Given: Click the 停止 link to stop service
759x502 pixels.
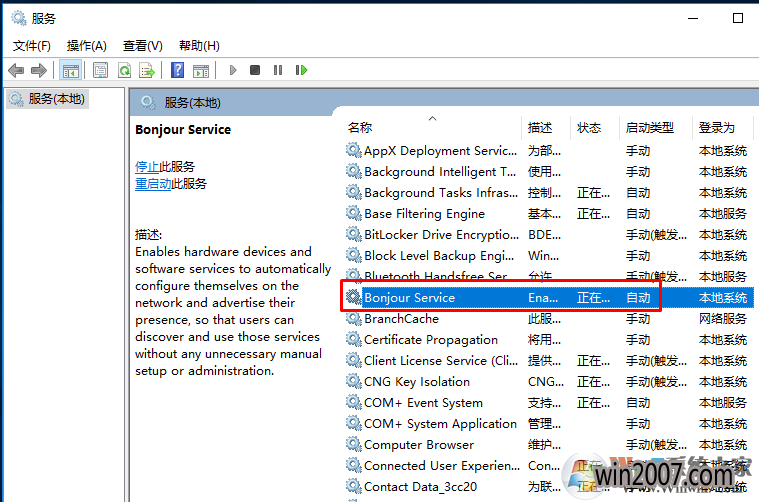Looking at the screenshot, I should pos(147,167).
